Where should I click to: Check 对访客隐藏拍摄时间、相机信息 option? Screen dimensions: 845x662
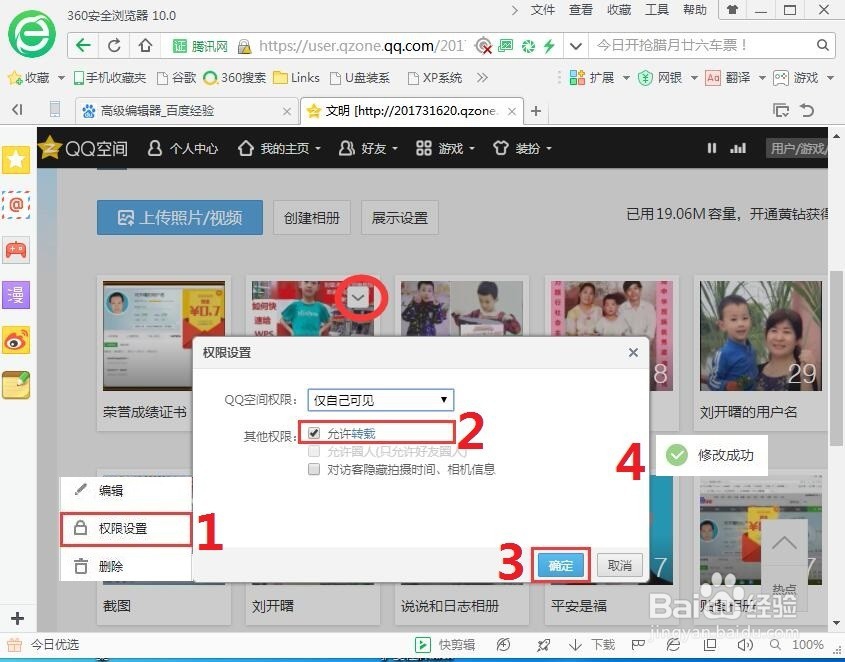coord(314,469)
